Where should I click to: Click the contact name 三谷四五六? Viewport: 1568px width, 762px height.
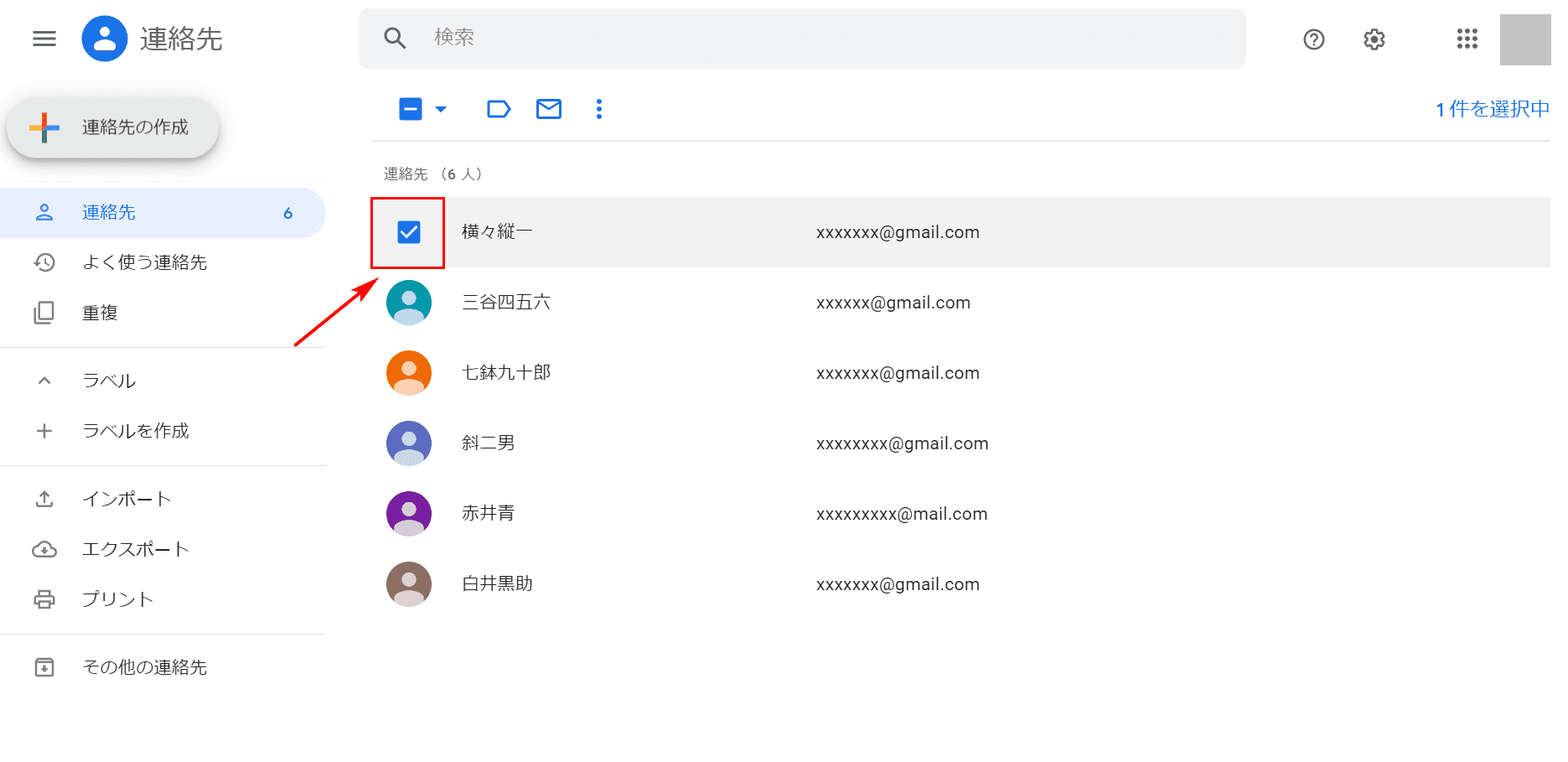pos(506,303)
